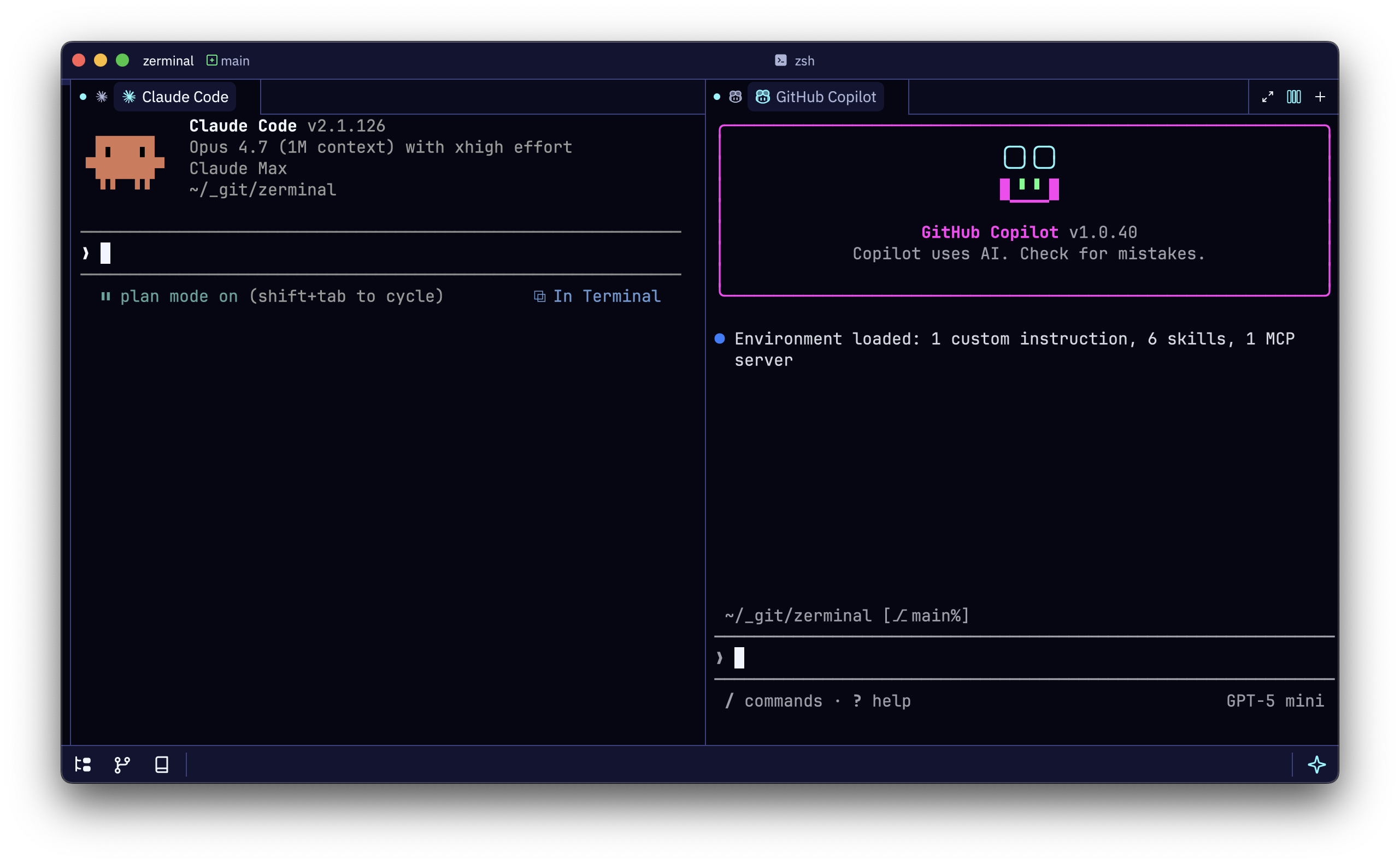Click plan mode on status text
This screenshot has height=864, width=1400.
point(179,296)
